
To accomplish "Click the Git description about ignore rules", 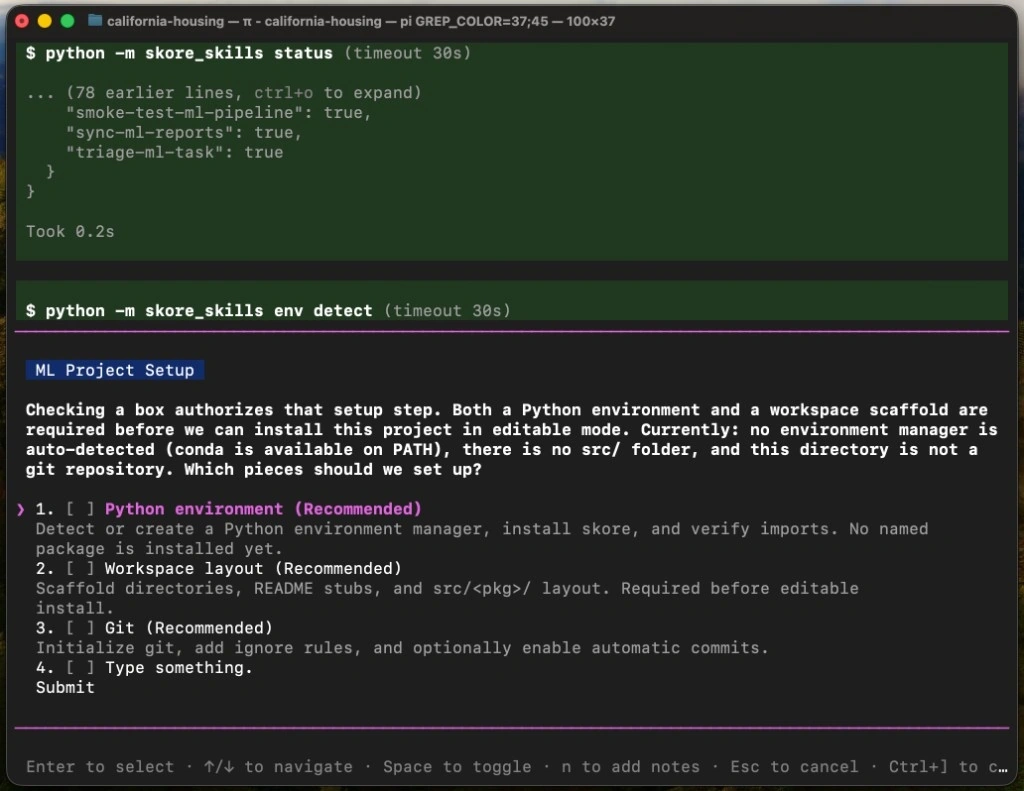I will tap(402, 648).
